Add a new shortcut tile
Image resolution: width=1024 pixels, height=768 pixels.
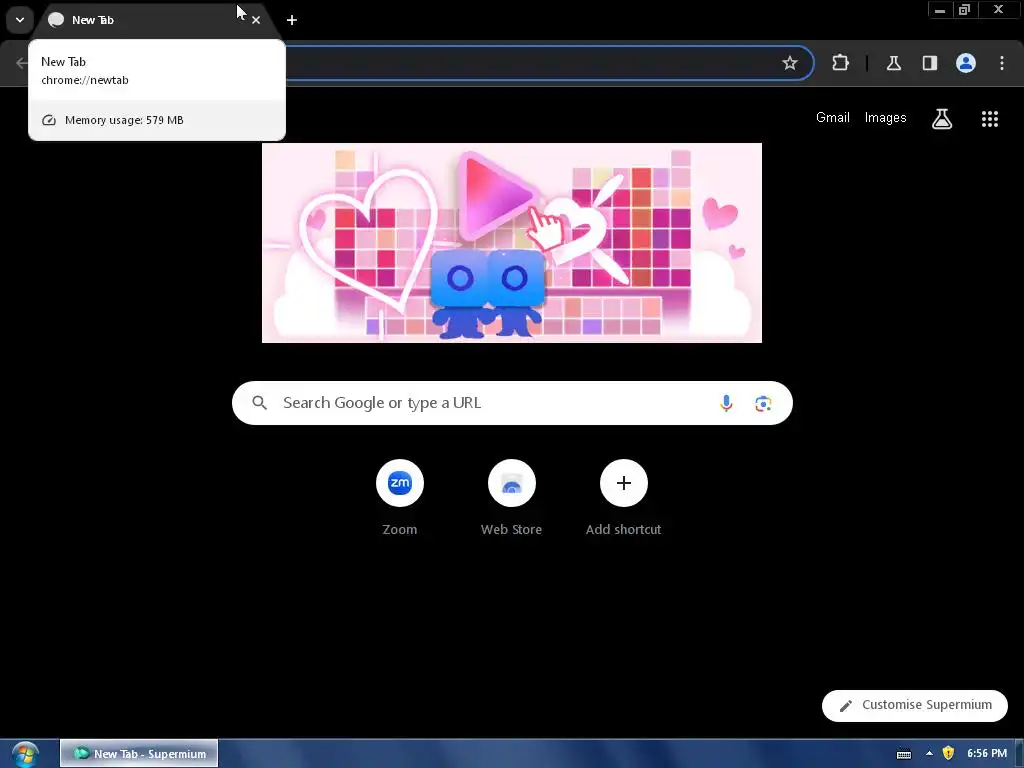tap(624, 498)
